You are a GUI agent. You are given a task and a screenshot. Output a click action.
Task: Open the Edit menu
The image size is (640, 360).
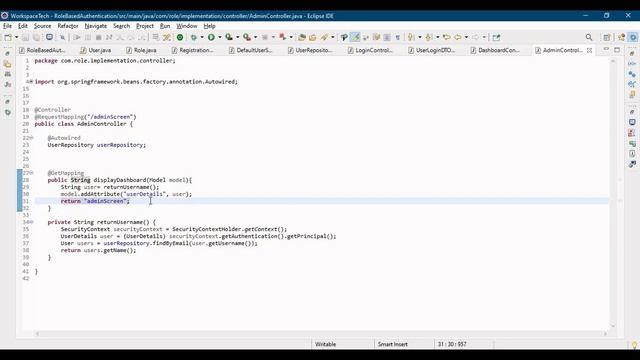23,26
